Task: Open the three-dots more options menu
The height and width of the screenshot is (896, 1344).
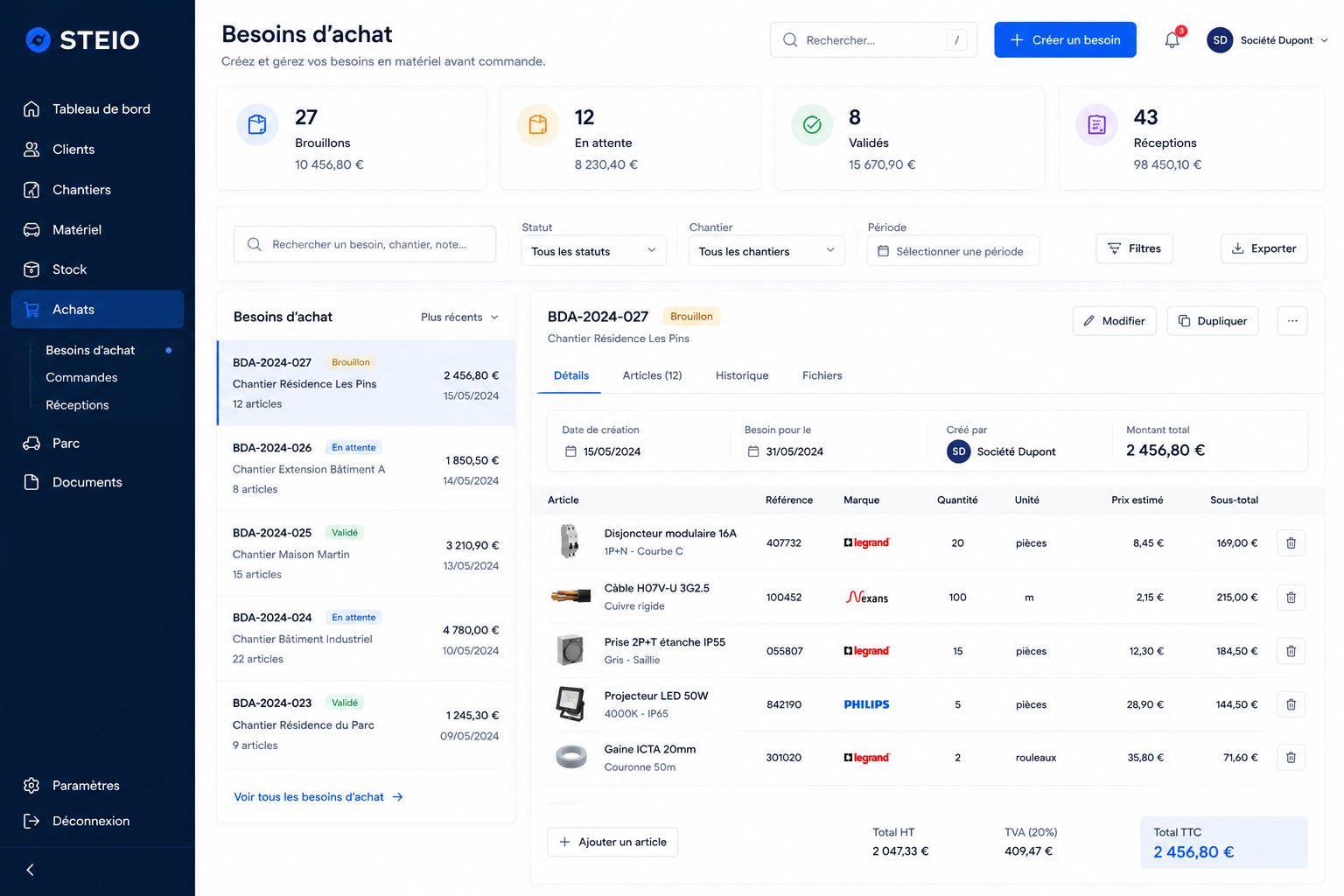Action: coord(1292,321)
